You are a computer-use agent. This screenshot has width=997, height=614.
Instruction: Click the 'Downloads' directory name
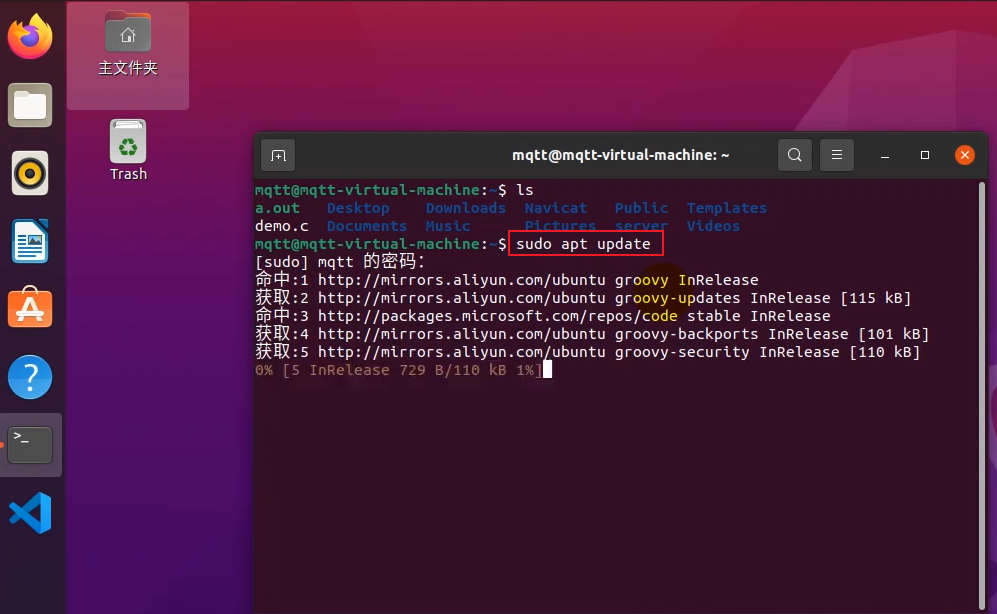coord(466,208)
